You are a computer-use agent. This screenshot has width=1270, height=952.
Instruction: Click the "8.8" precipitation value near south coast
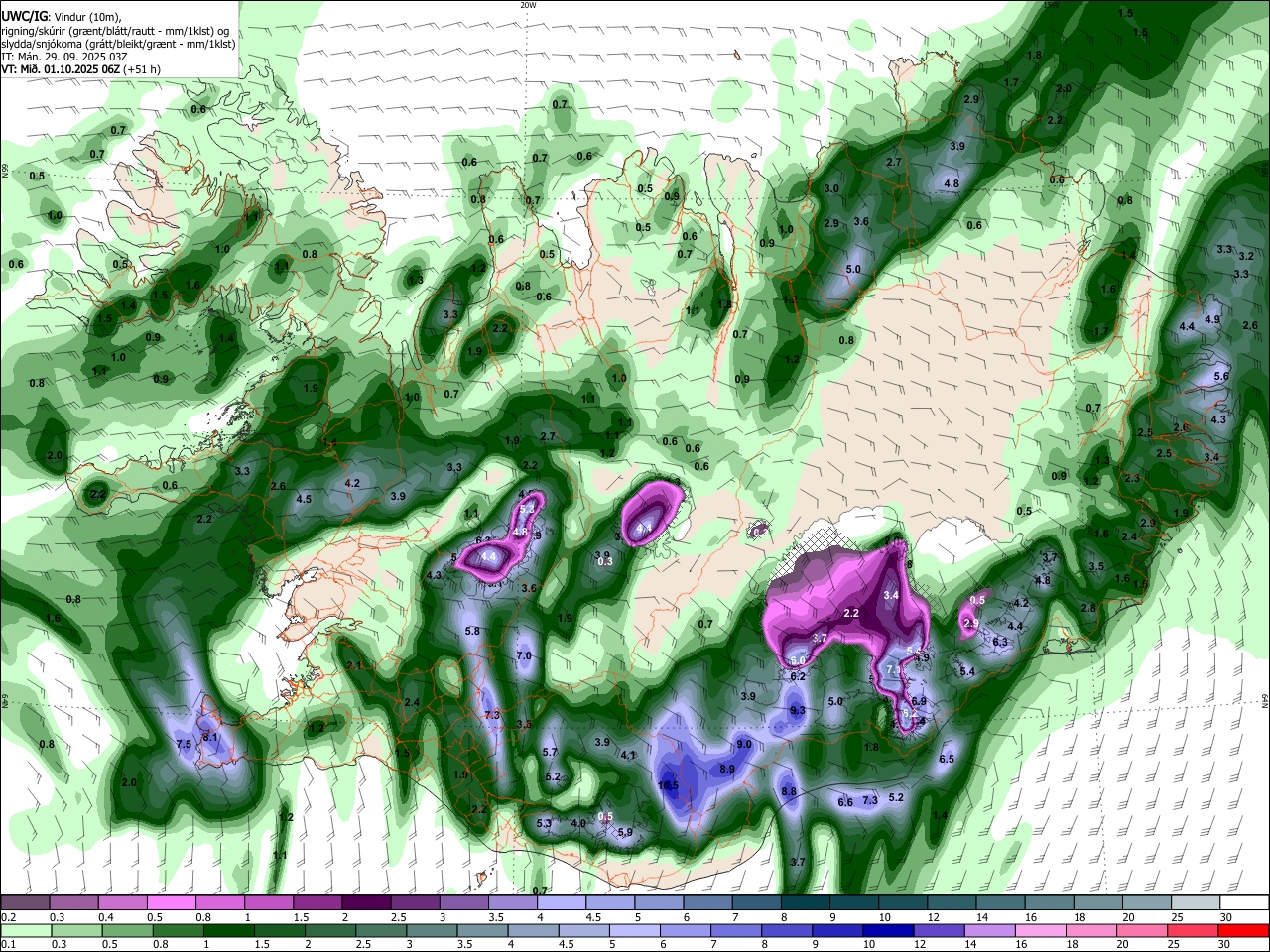point(790,791)
